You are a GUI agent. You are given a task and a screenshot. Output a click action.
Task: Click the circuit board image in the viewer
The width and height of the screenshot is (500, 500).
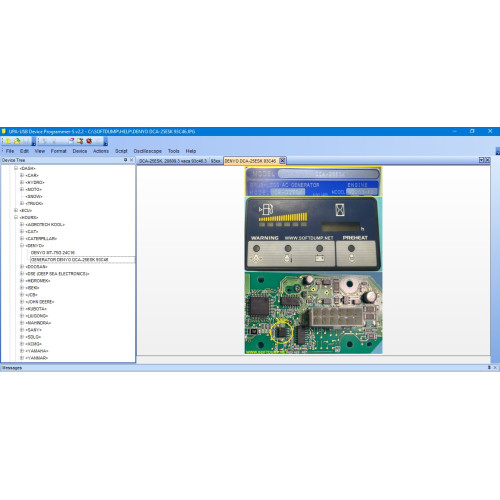(x=313, y=313)
